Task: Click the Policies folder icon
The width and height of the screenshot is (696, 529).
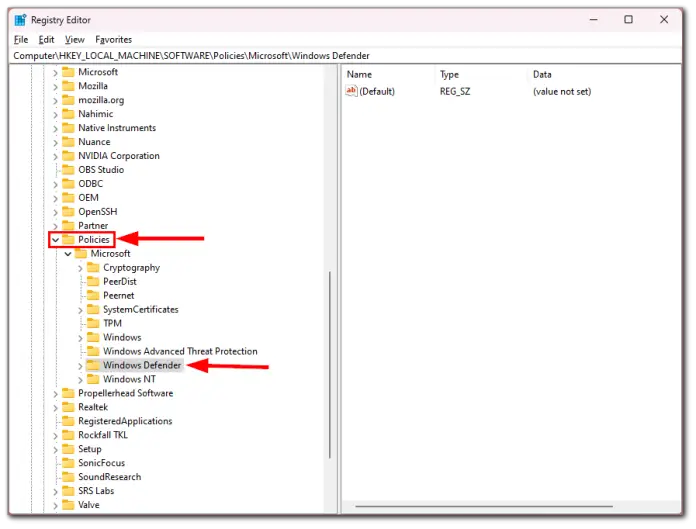Action: point(68,239)
